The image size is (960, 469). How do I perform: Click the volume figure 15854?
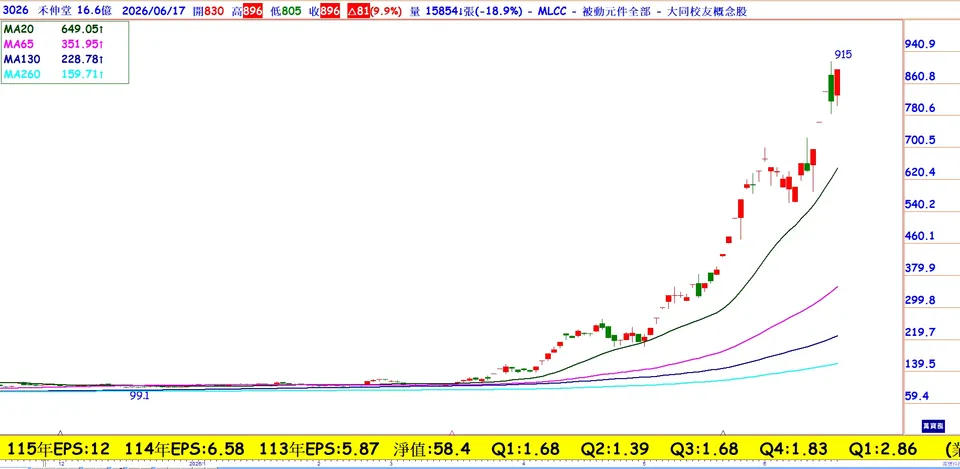[442, 11]
